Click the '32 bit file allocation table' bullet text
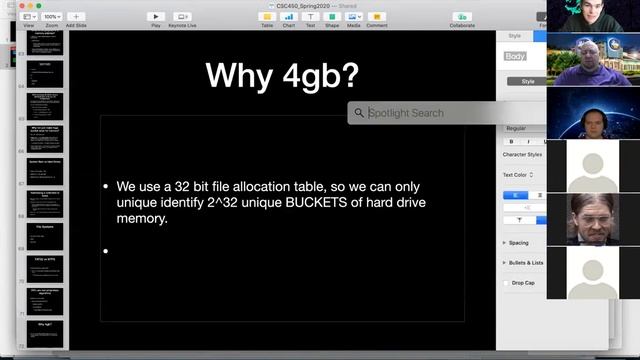The image size is (640, 360). 271,202
